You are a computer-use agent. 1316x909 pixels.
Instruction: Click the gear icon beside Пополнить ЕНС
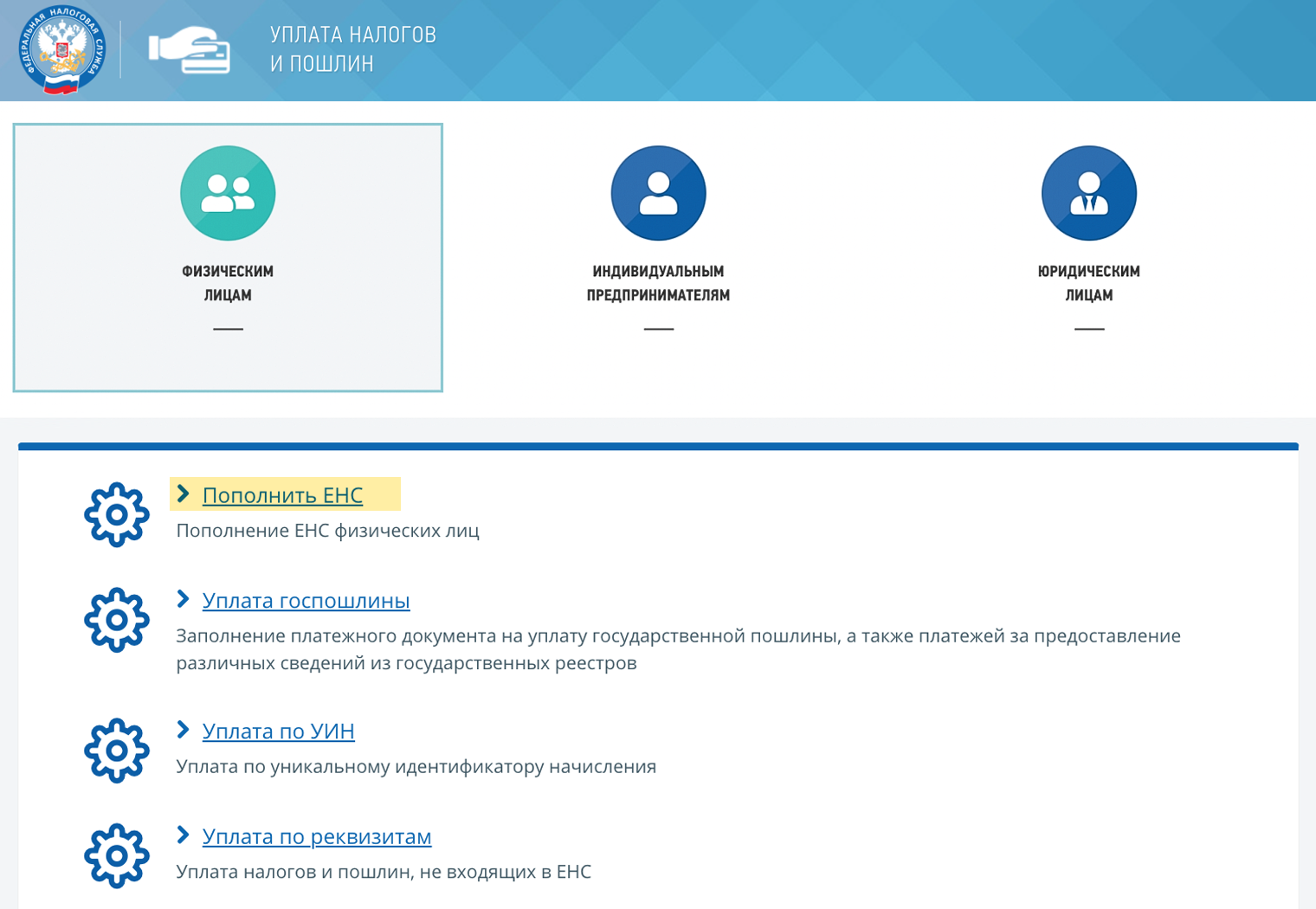[117, 515]
